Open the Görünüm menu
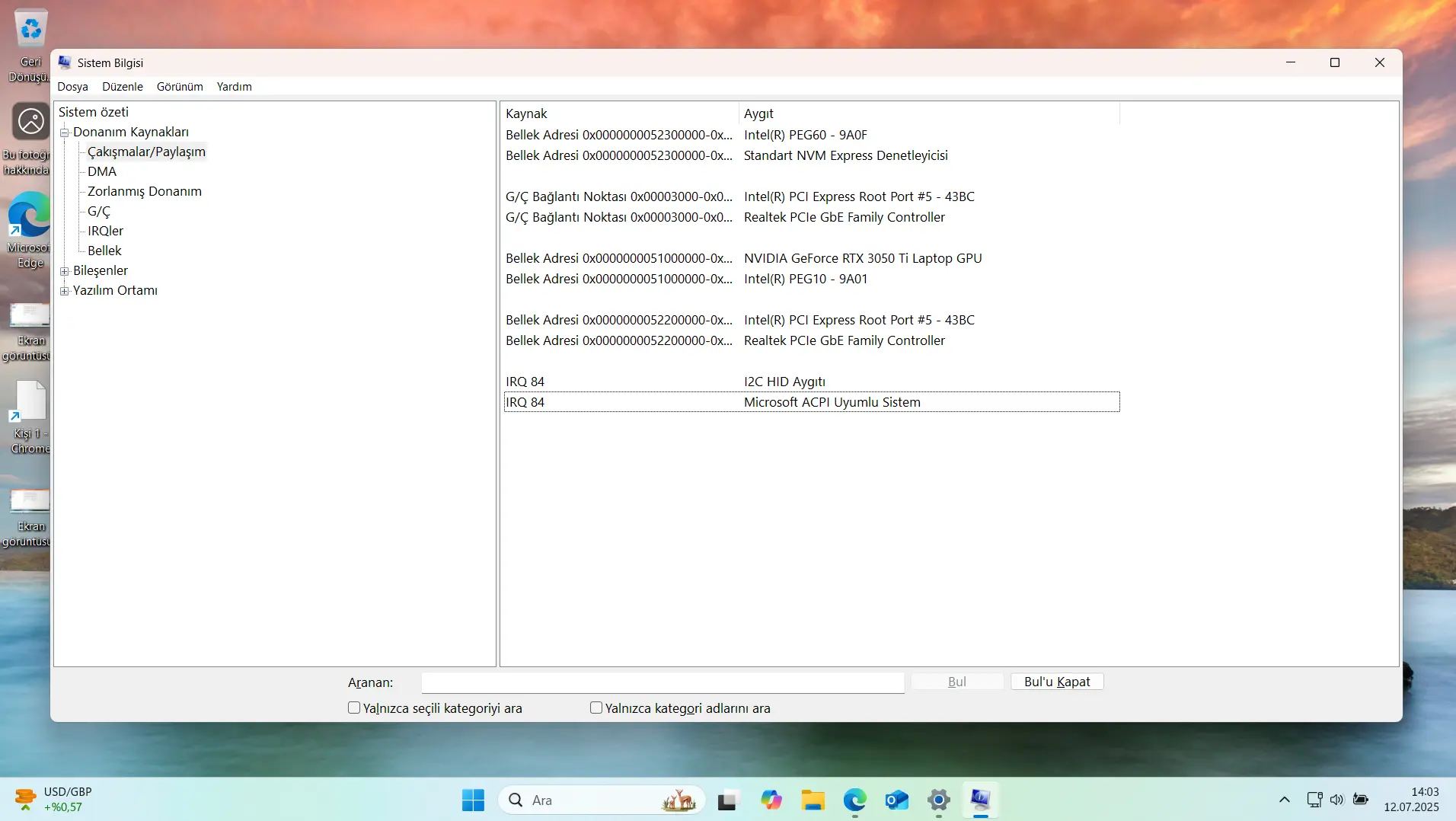 [180, 87]
